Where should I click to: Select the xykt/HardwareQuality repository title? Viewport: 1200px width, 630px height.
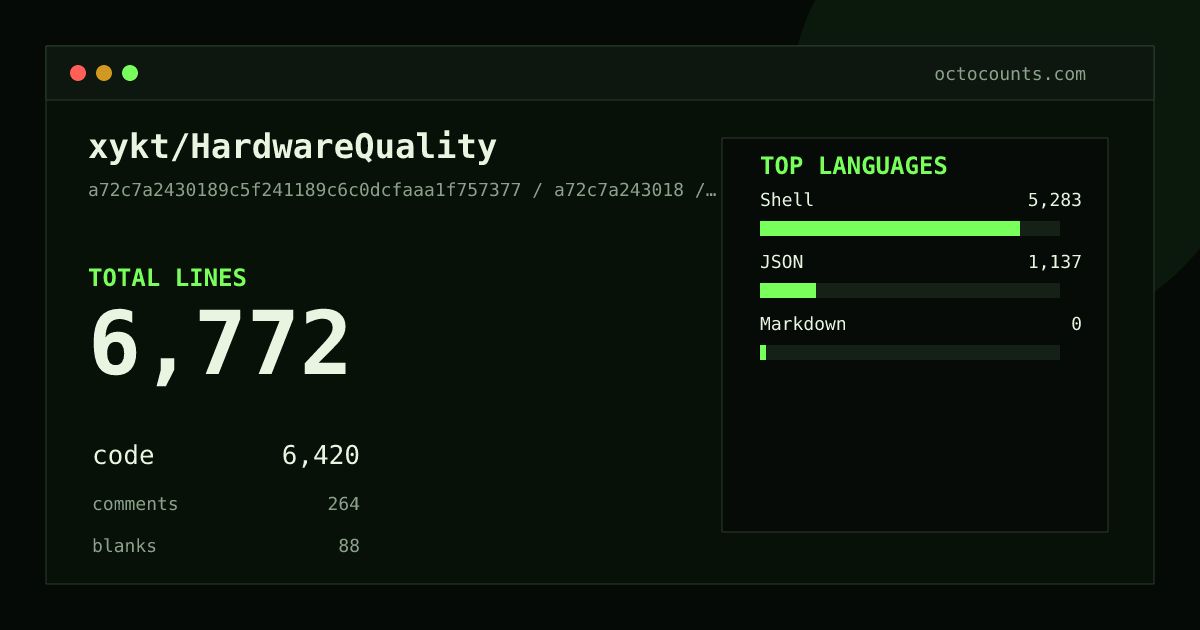click(292, 147)
